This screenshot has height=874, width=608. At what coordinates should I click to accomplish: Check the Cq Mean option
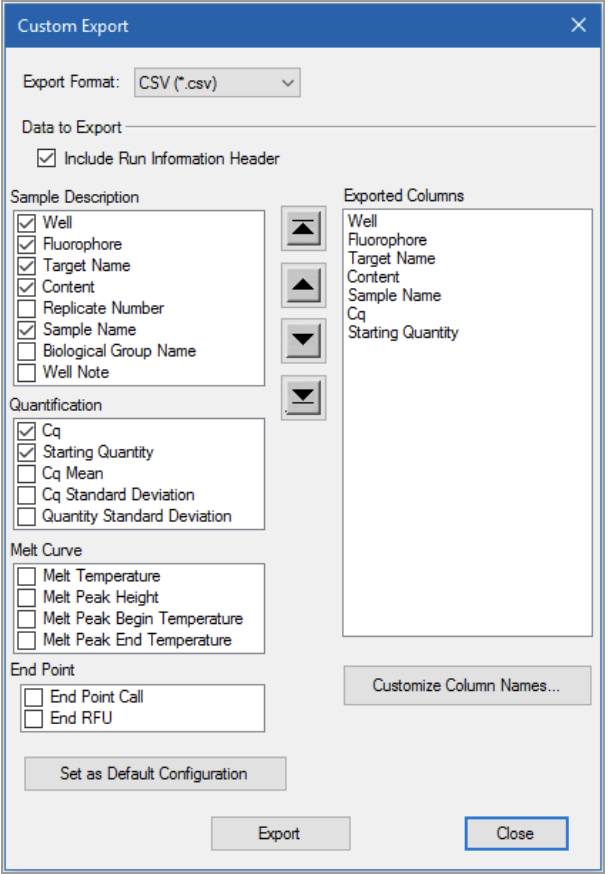click(27, 473)
